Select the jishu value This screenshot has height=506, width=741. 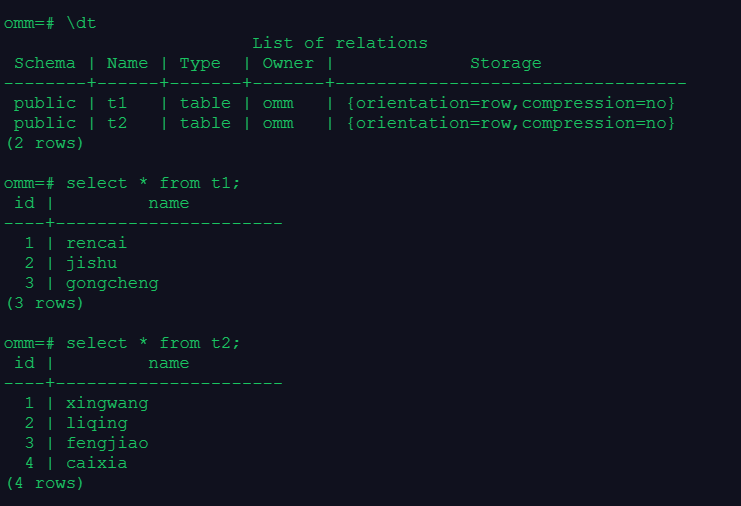click(92, 263)
